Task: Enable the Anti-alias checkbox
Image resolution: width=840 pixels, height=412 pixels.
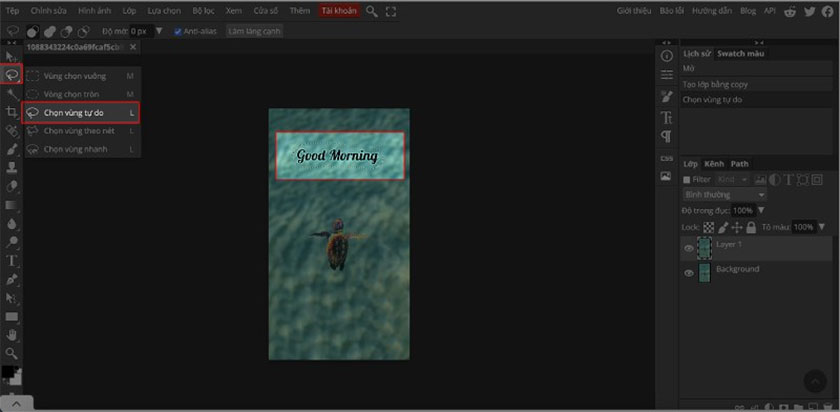Action: (178, 31)
